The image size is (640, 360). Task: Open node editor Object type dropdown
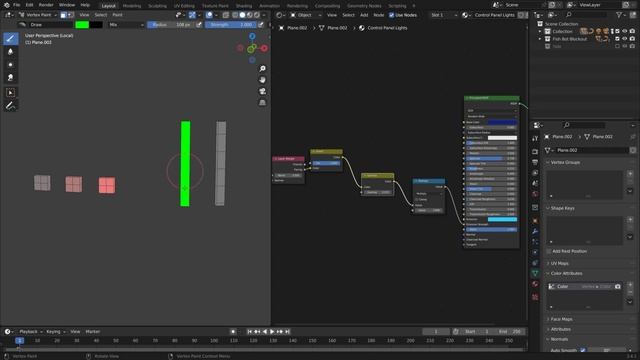click(x=306, y=15)
